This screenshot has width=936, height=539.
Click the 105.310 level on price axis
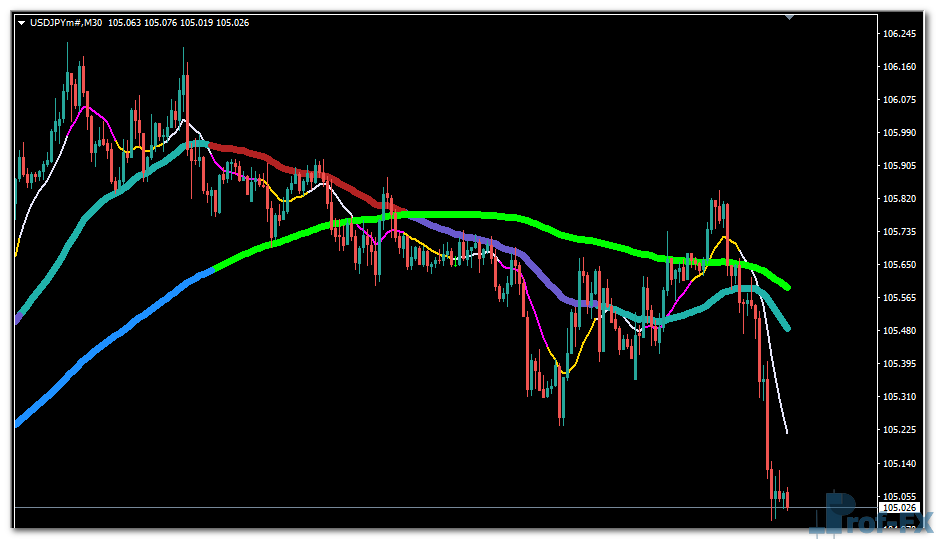(x=900, y=397)
